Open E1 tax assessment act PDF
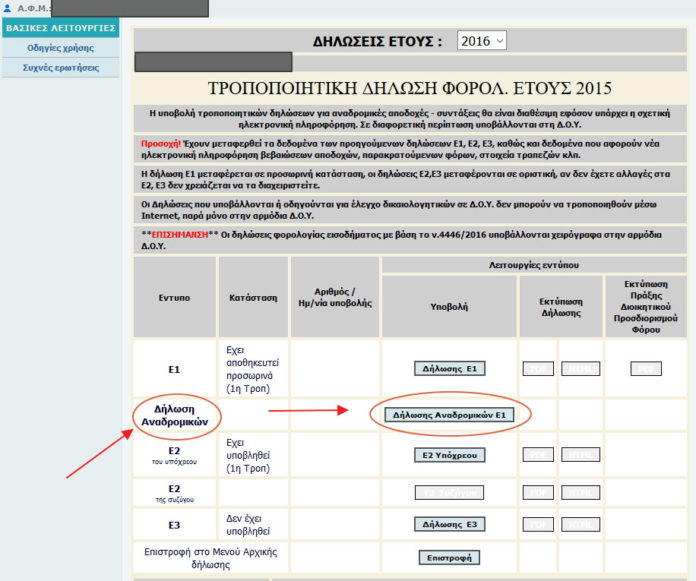The width and height of the screenshot is (696, 581). 645,368
